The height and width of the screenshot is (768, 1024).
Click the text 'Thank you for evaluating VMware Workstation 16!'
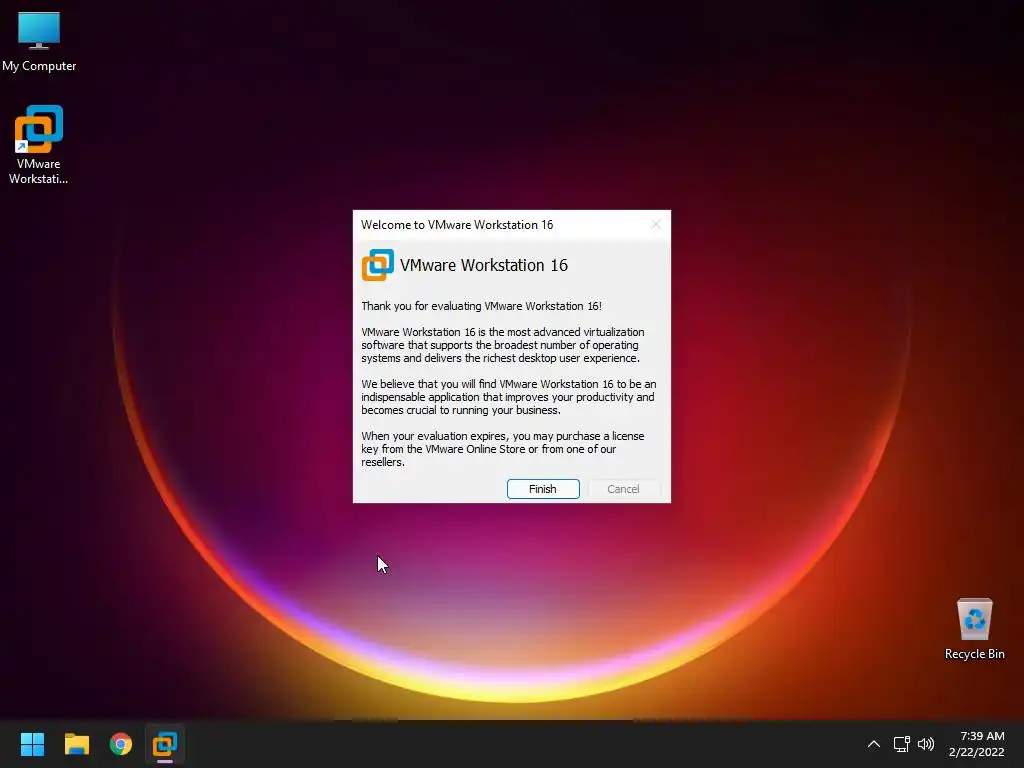(x=481, y=306)
